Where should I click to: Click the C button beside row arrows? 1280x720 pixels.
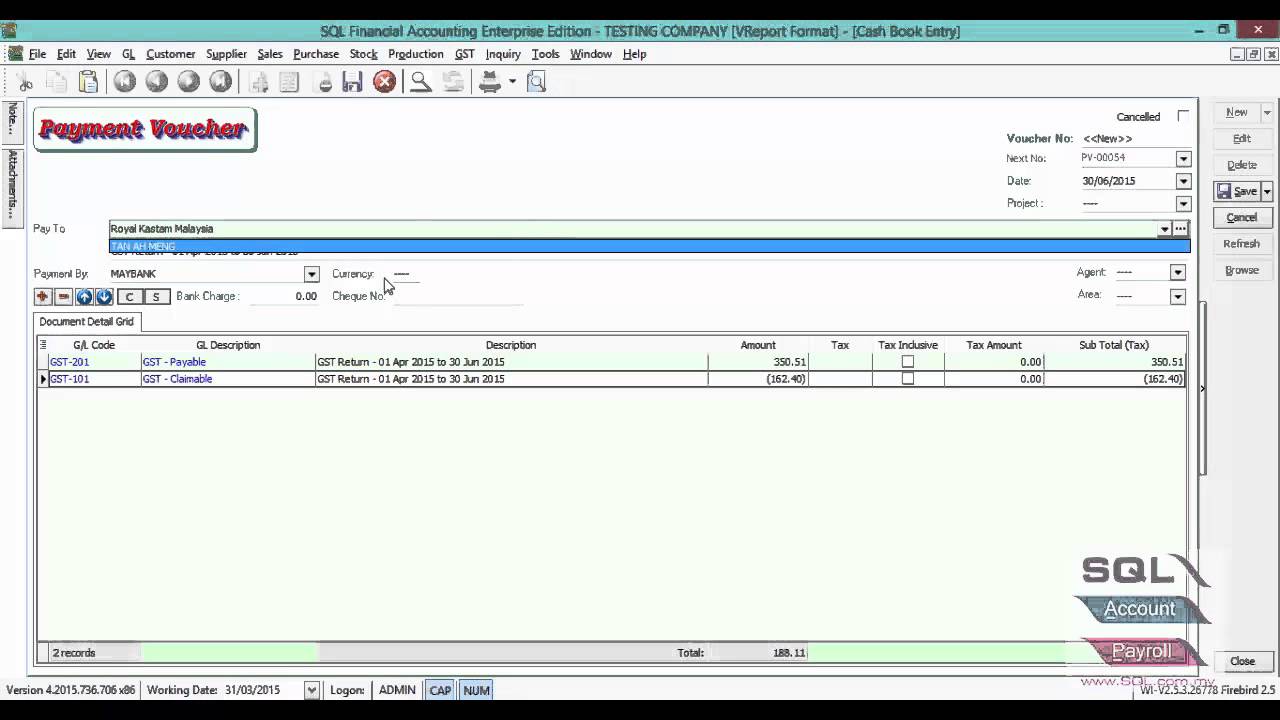130,297
